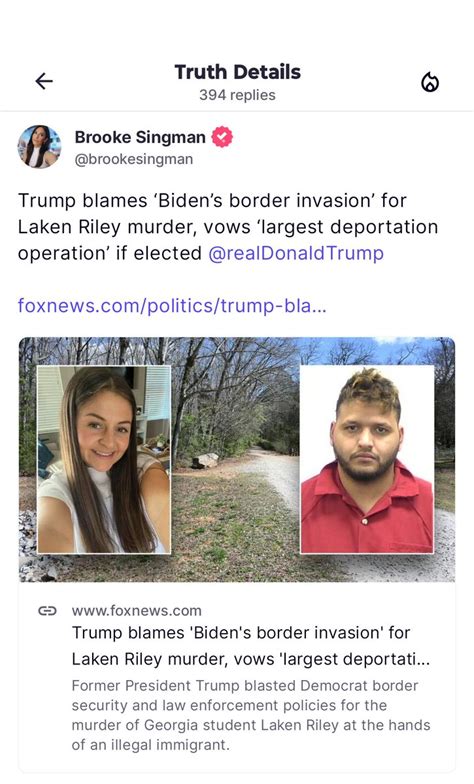The height and width of the screenshot is (784, 474).
Task: Tap the post body text about Laken Riley
Action: 228,226
